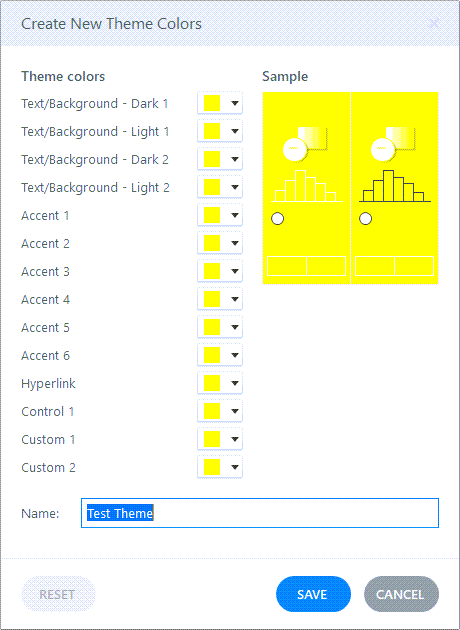This screenshot has height=630, width=460.
Task: Save the new theme colors
Action: coord(313,594)
